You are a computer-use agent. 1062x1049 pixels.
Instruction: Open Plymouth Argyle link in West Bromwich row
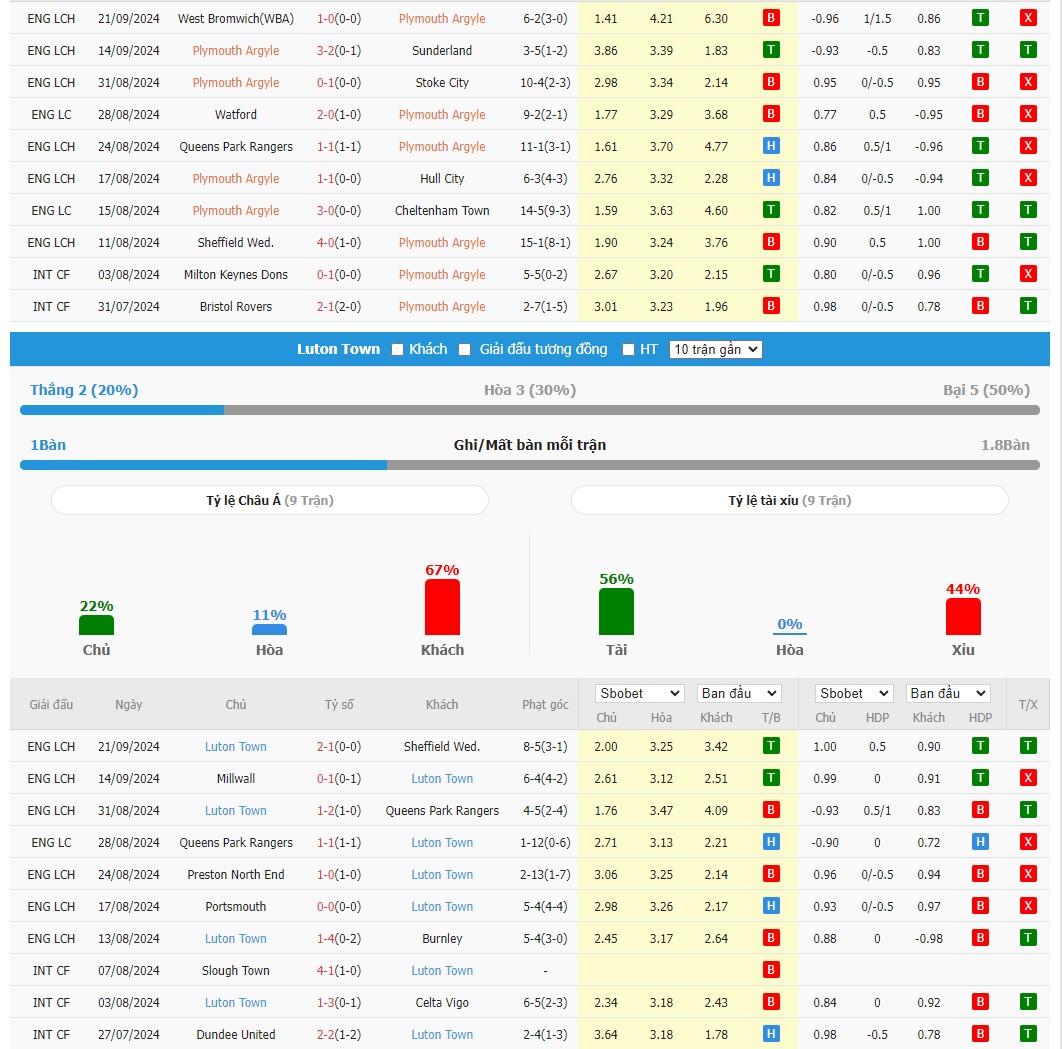(x=442, y=19)
